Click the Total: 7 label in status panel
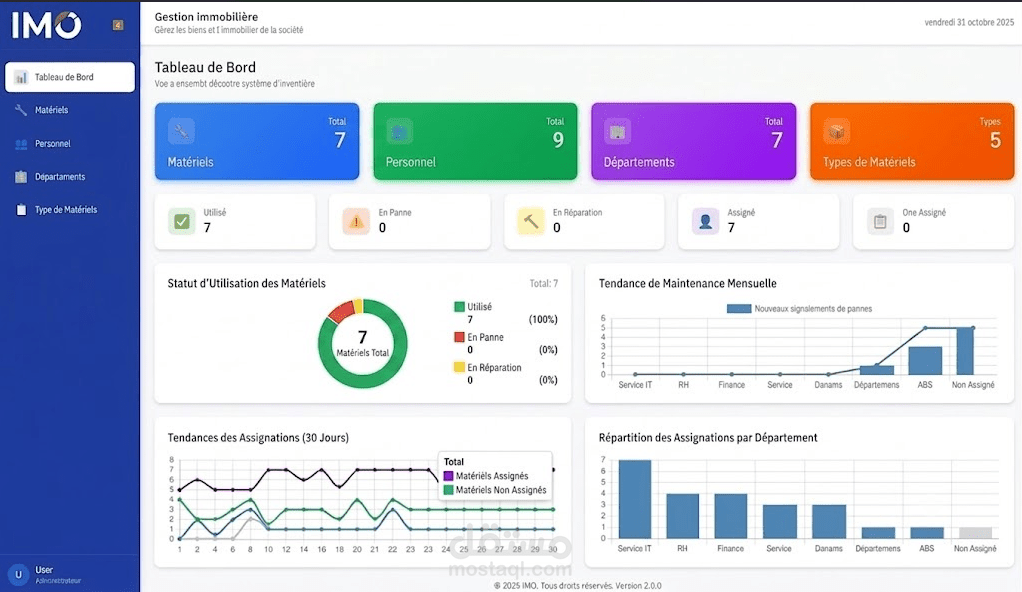The width and height of the screenshot is (1022, 592). (544, 284)
